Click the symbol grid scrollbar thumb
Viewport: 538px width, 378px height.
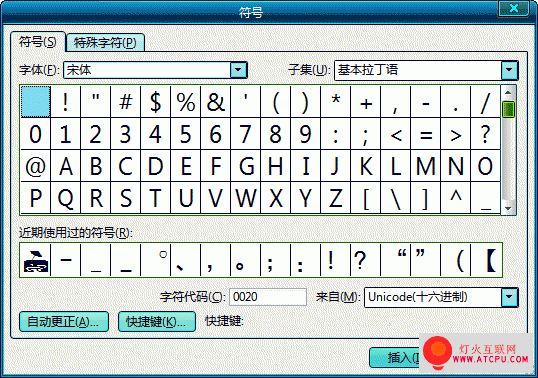508,109
